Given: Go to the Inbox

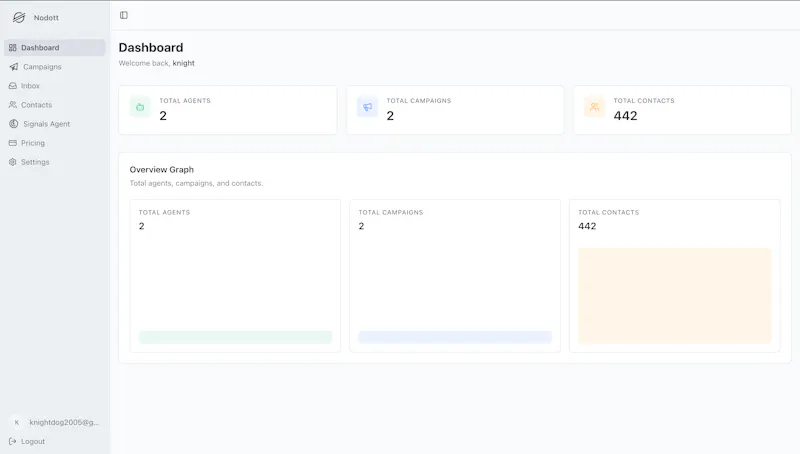Looking at the screenshot, I should pos(55,86).
